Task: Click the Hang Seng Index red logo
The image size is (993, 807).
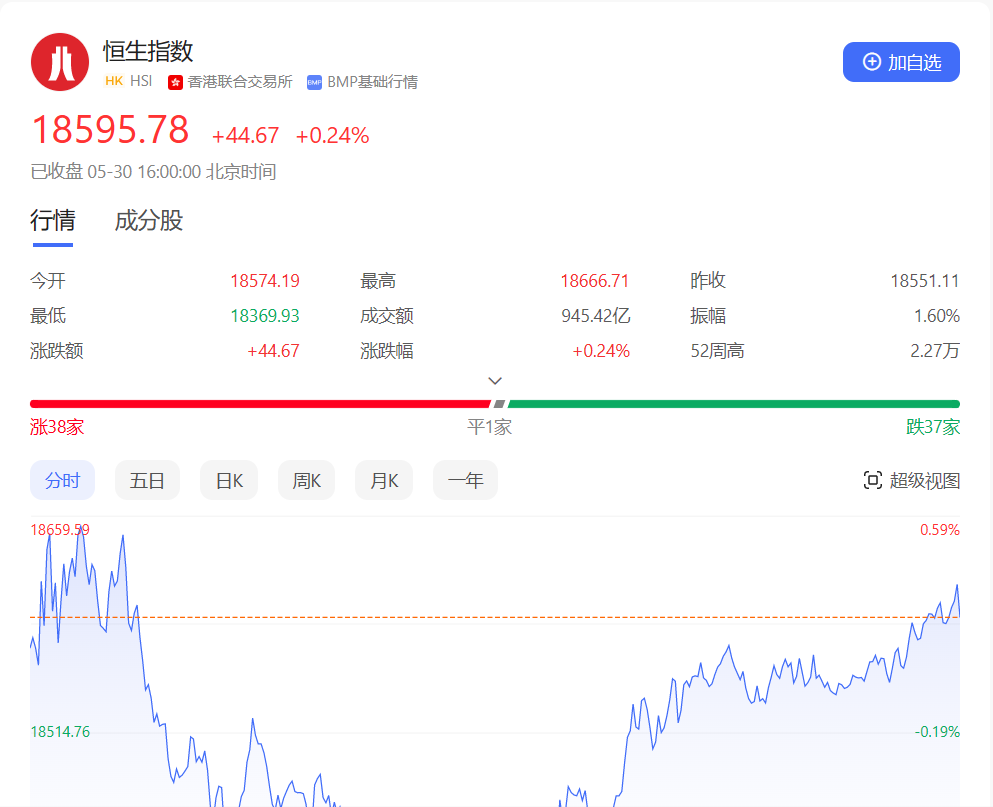Action: pos(60,62)
